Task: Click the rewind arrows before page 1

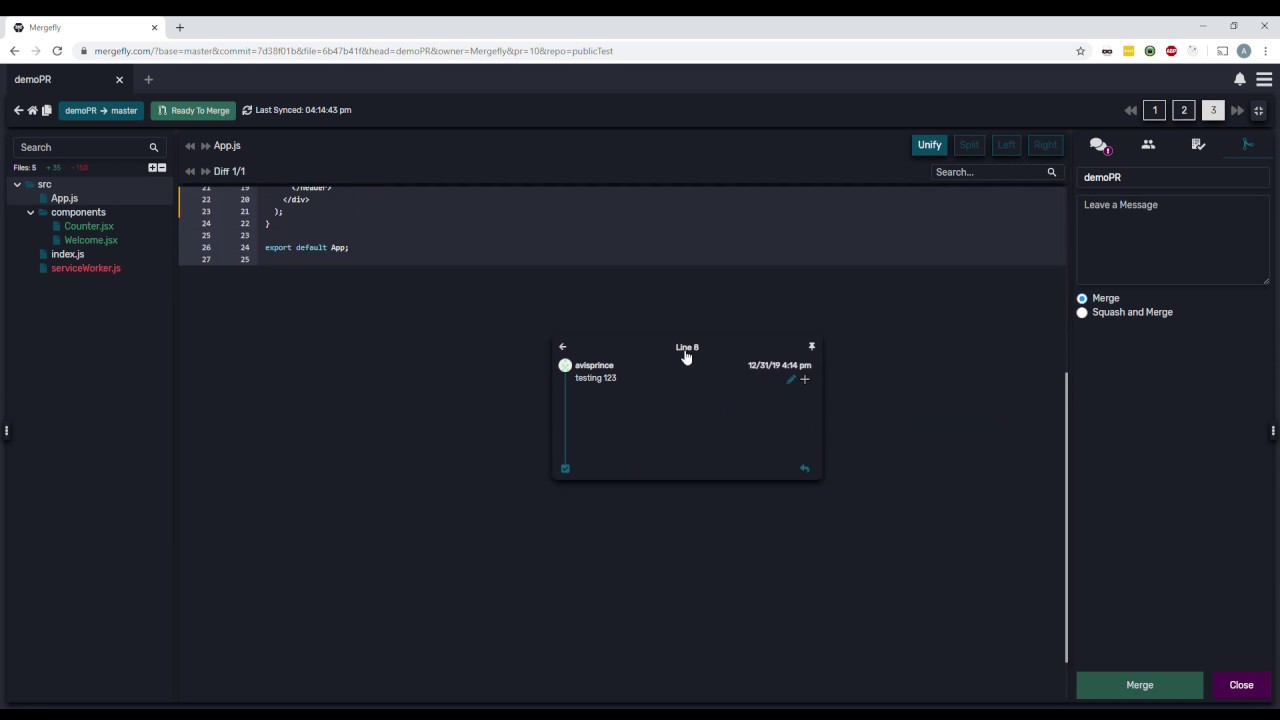Action: point(1130,110)
